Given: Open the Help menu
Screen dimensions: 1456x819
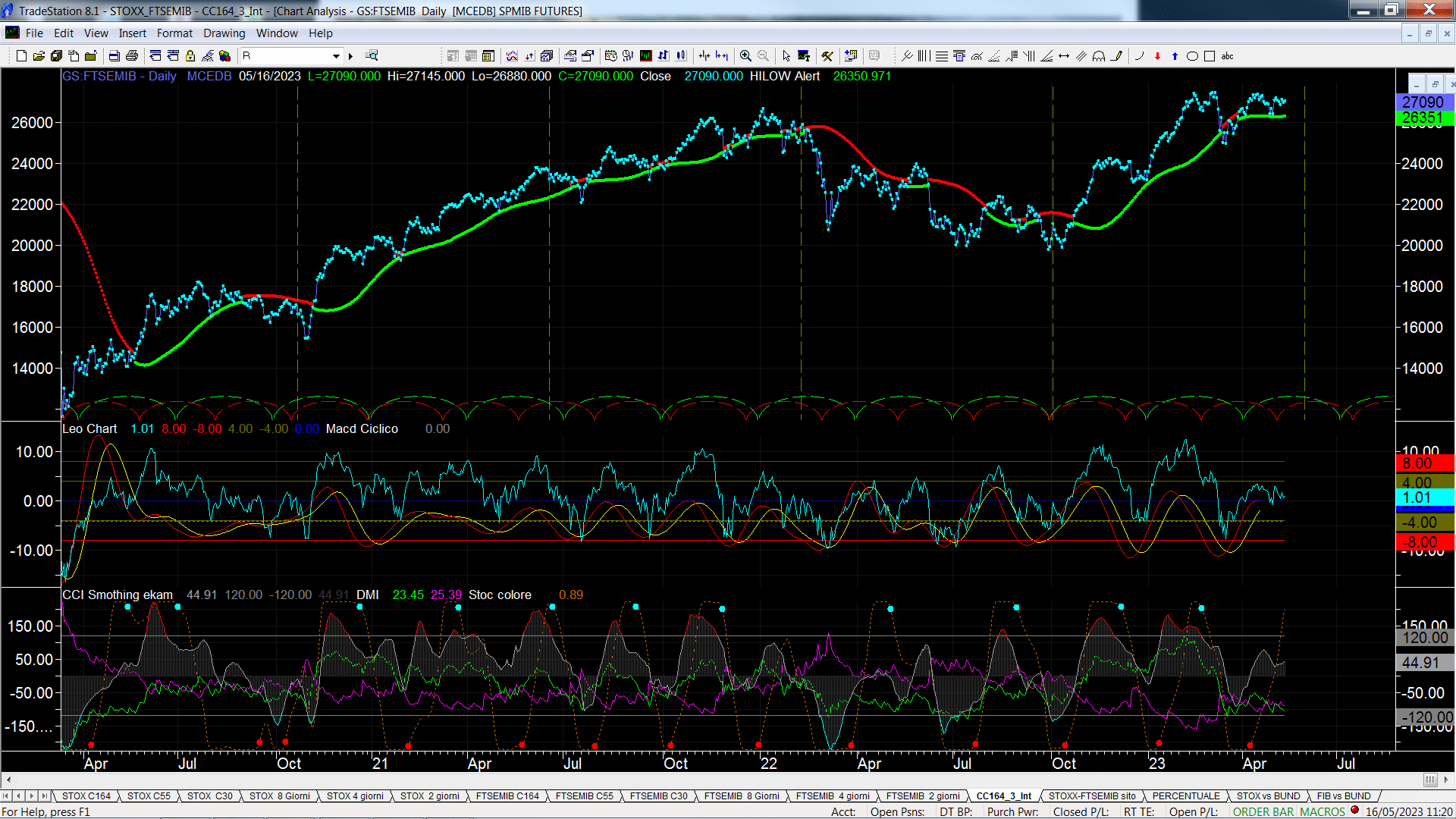Looking at the screenshot, I should (320, 33).
